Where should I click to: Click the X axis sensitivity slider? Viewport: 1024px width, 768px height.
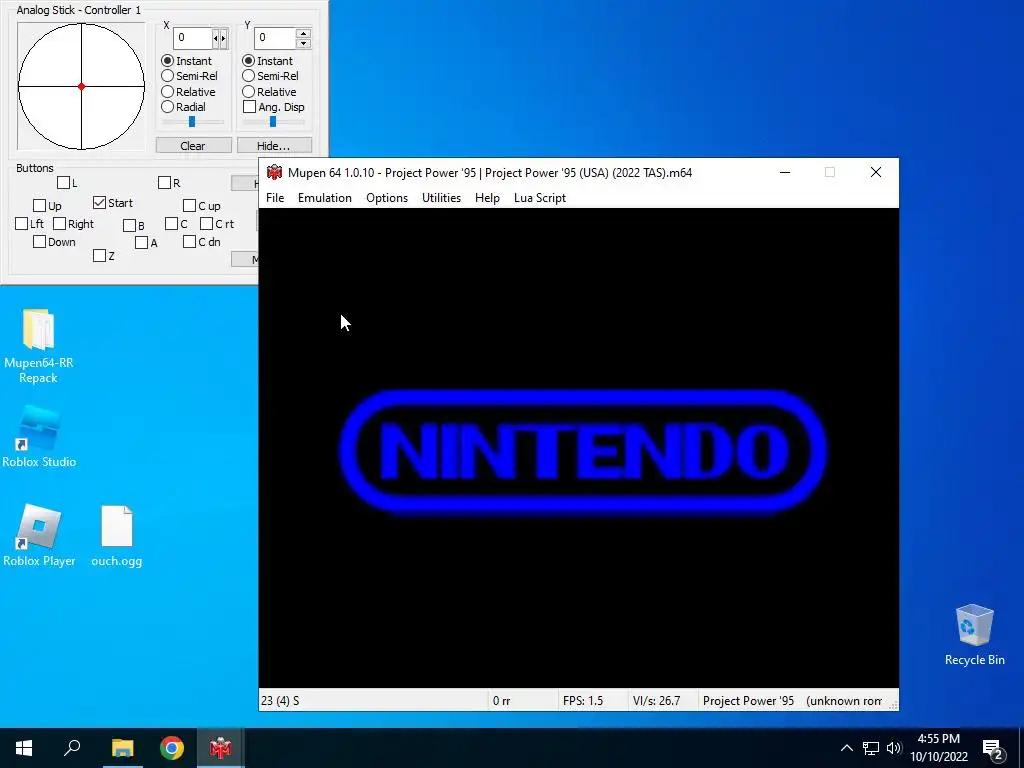(x=192, y=121)
